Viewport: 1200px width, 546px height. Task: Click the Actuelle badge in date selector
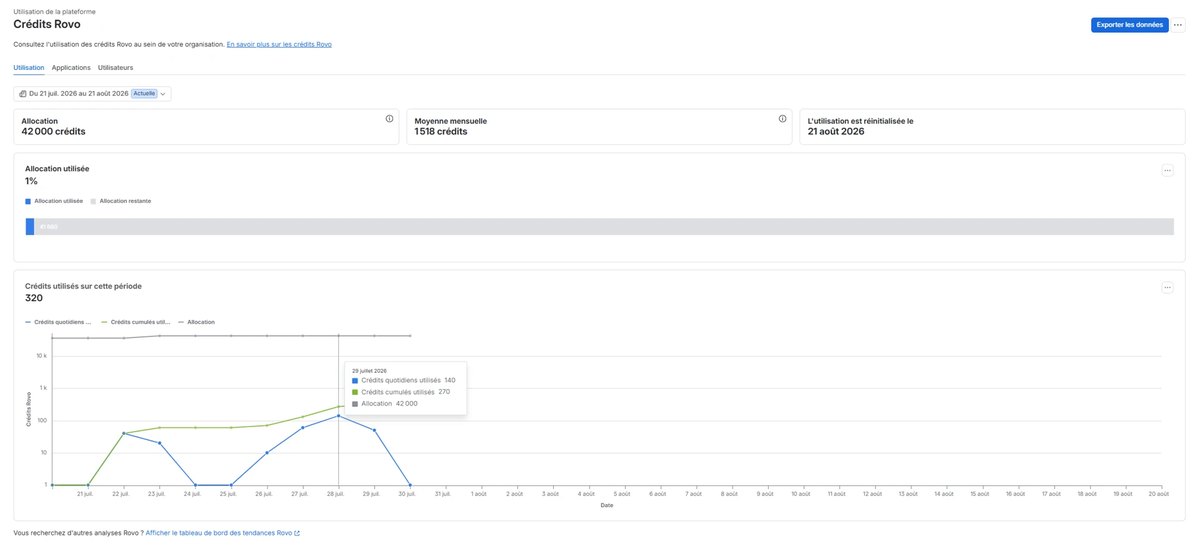pyautogui.click(x=144, y=93)
